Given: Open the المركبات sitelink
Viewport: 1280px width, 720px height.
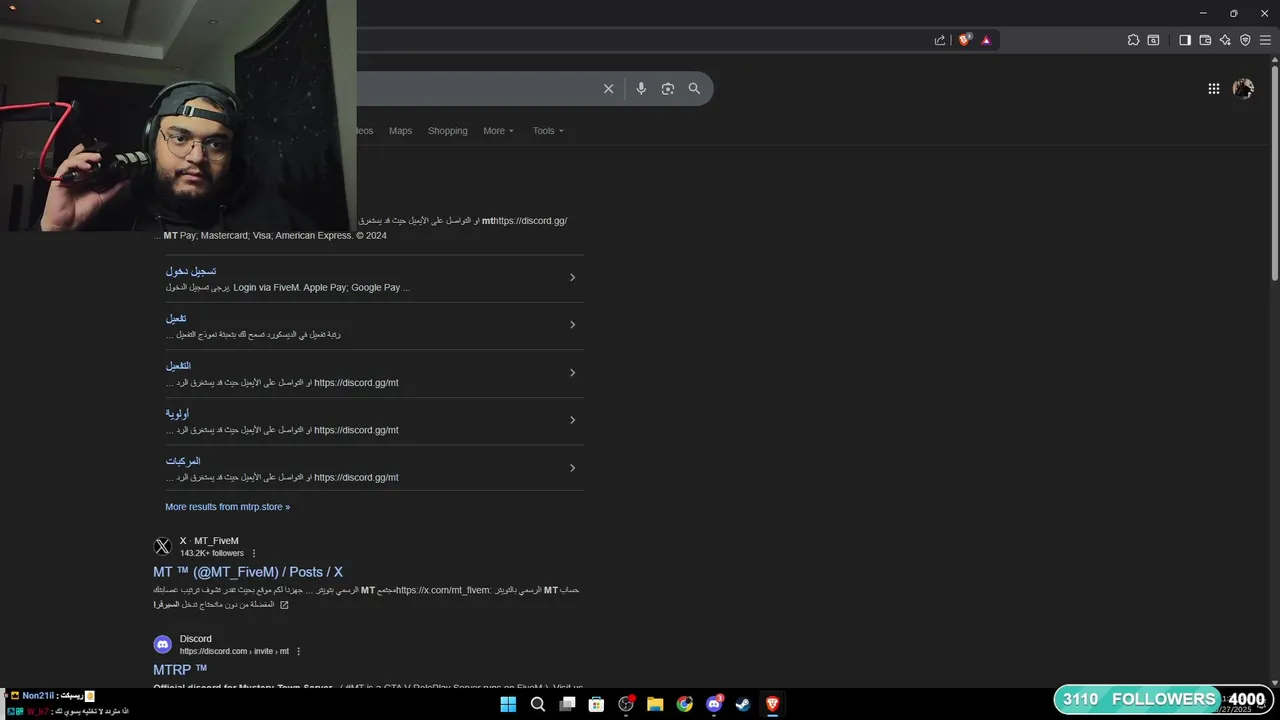Looking at the screenshot, I should point(183,461).
